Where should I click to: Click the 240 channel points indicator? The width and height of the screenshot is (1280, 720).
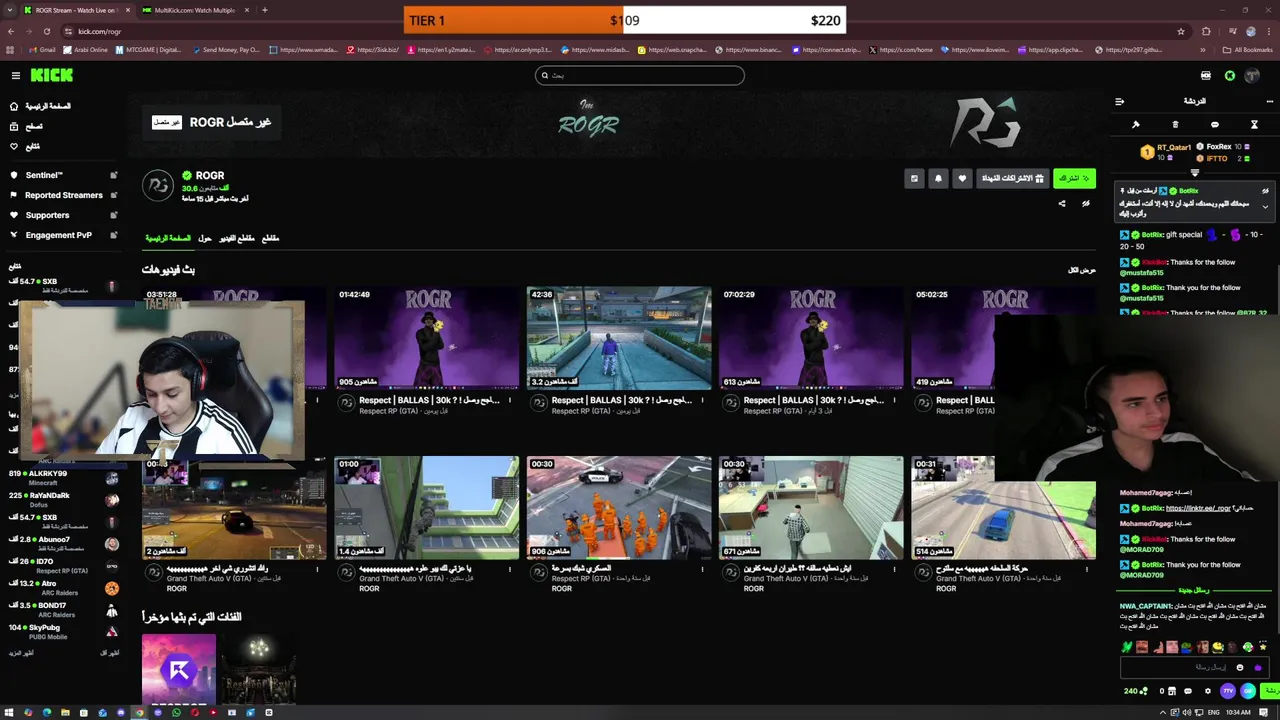1136,691
